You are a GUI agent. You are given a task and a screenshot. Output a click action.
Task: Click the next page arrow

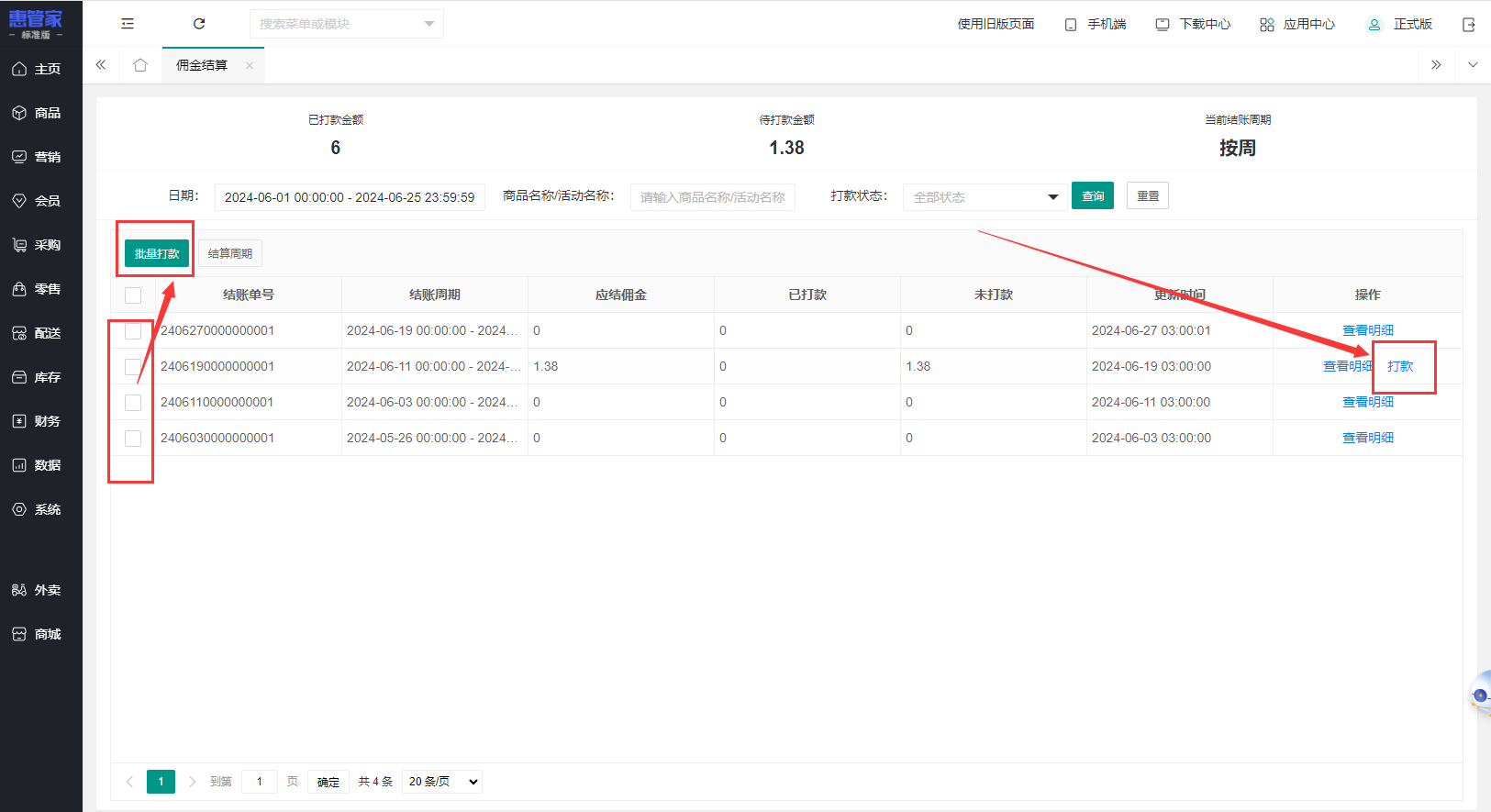pos(192,782)
